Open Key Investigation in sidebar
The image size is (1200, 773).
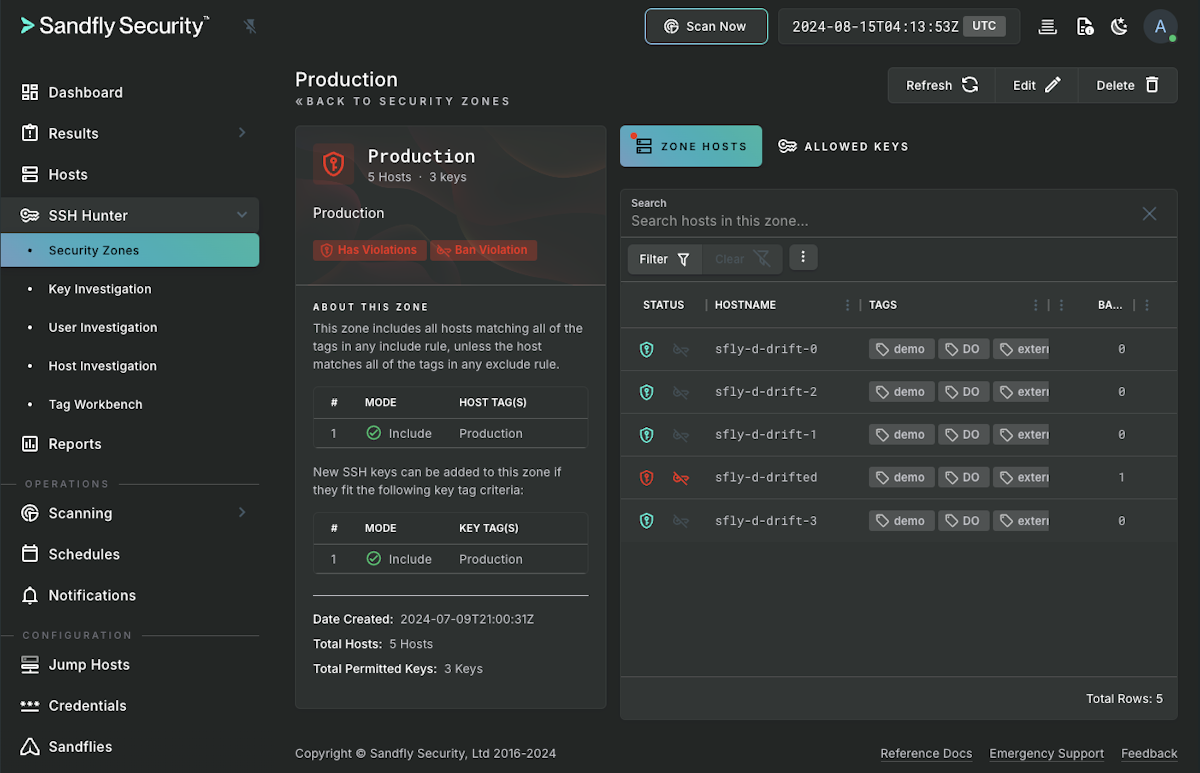(x=100, y=289)
